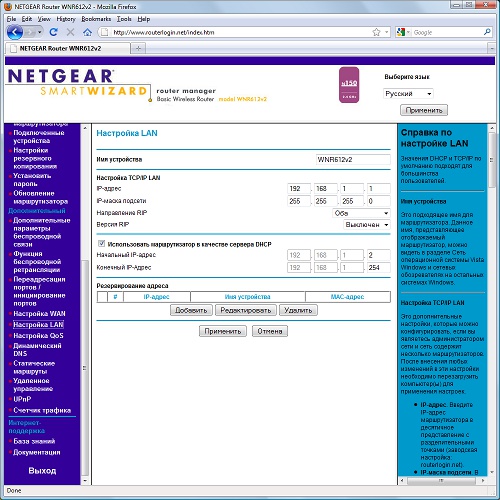Expand the Направление RIP dropdown
The height and width of the screenshot is (500, 500).
pos(361,213)
